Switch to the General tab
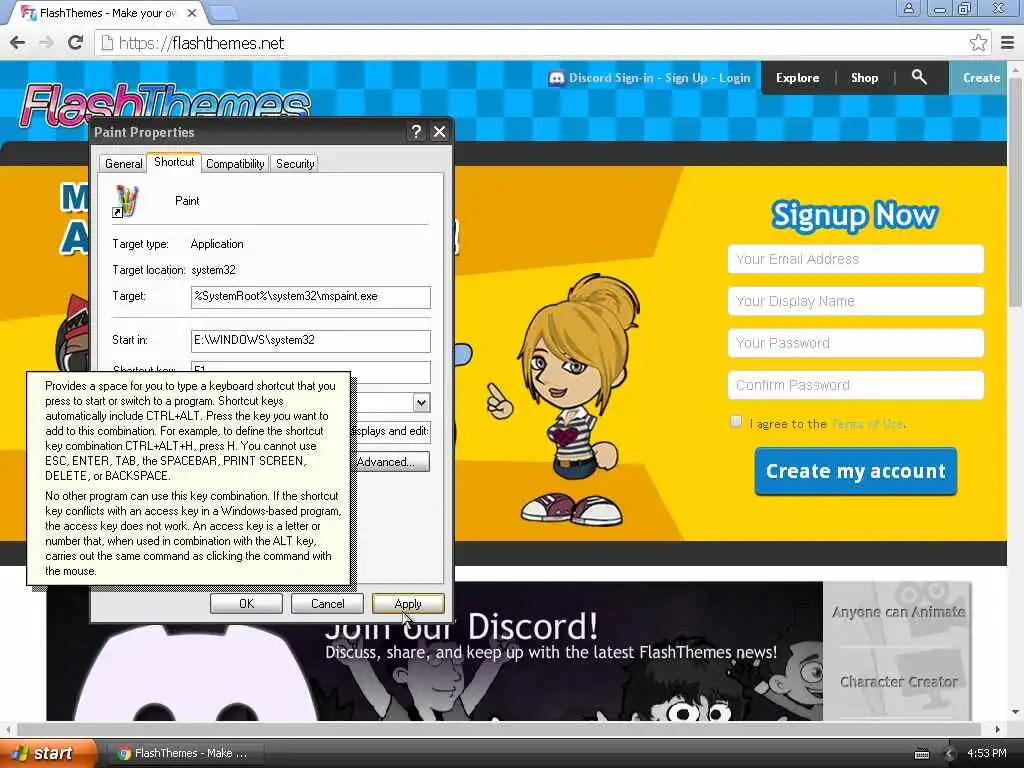1024x768 pixels. (x=123, y=164)
